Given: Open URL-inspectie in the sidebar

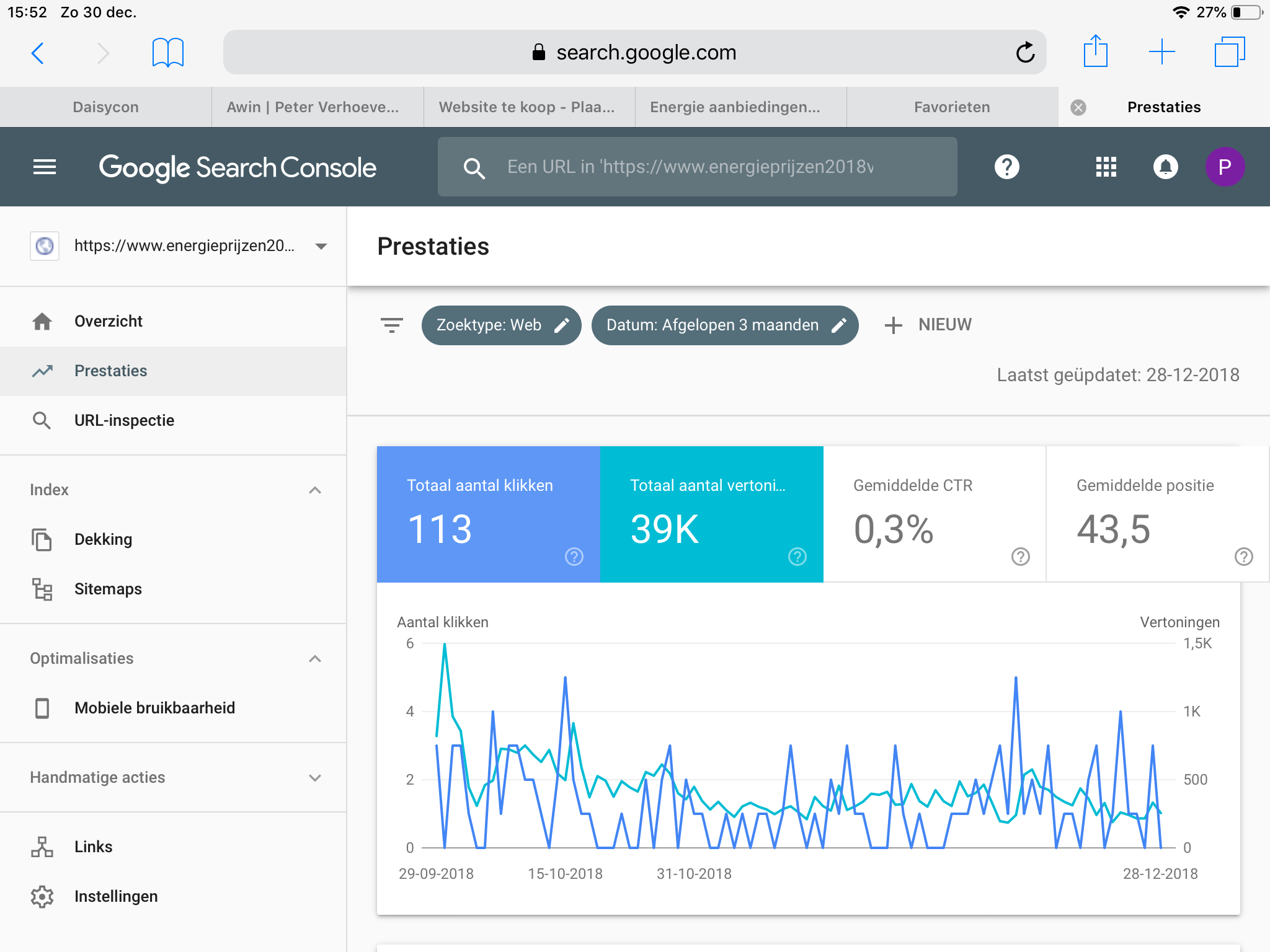Looking at the screenshot, I should (x=173, y=420).
